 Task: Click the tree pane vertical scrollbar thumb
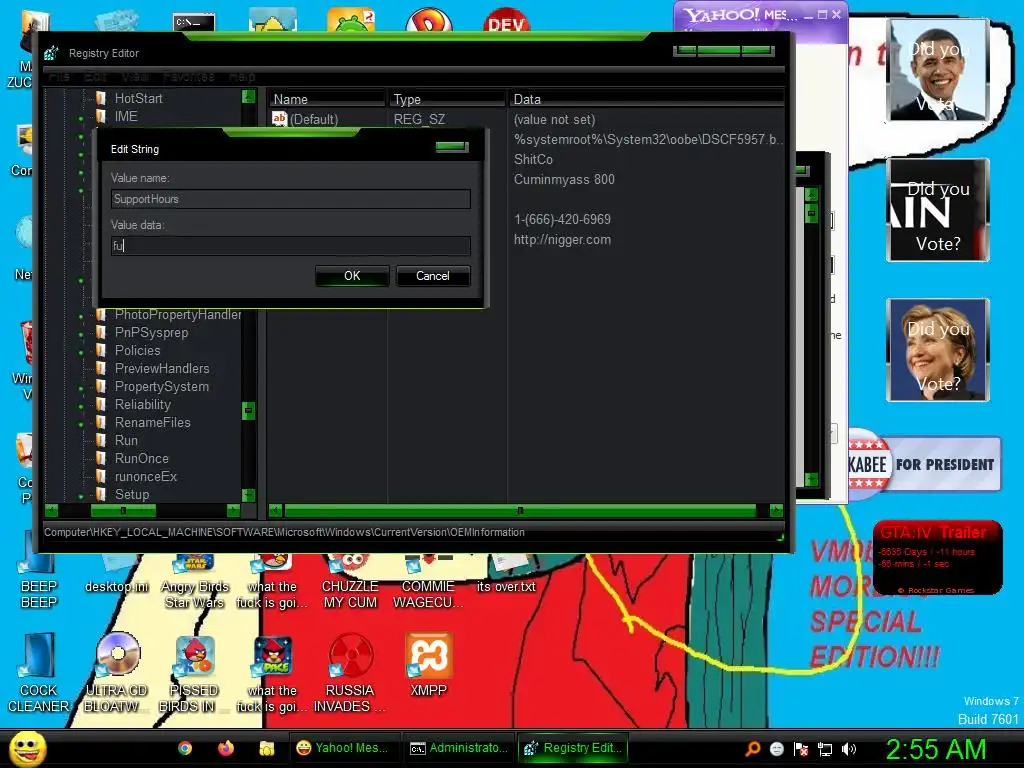(248, 411)
